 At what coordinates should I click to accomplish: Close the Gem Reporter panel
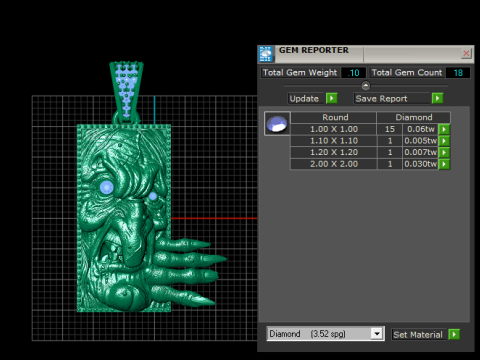point(466,53)
